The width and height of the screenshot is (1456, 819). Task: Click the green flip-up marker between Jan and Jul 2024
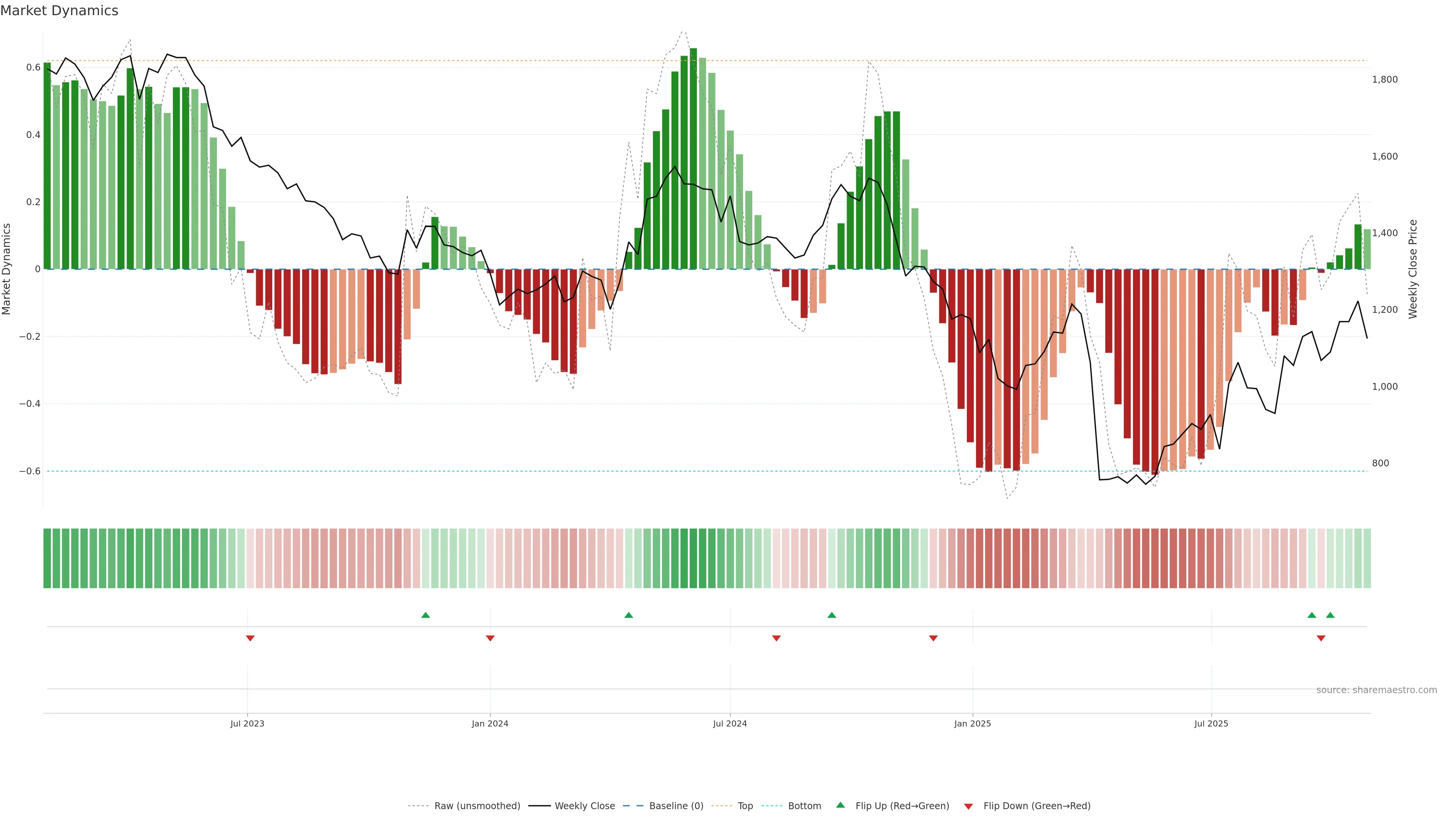click(x=629, y=615)
